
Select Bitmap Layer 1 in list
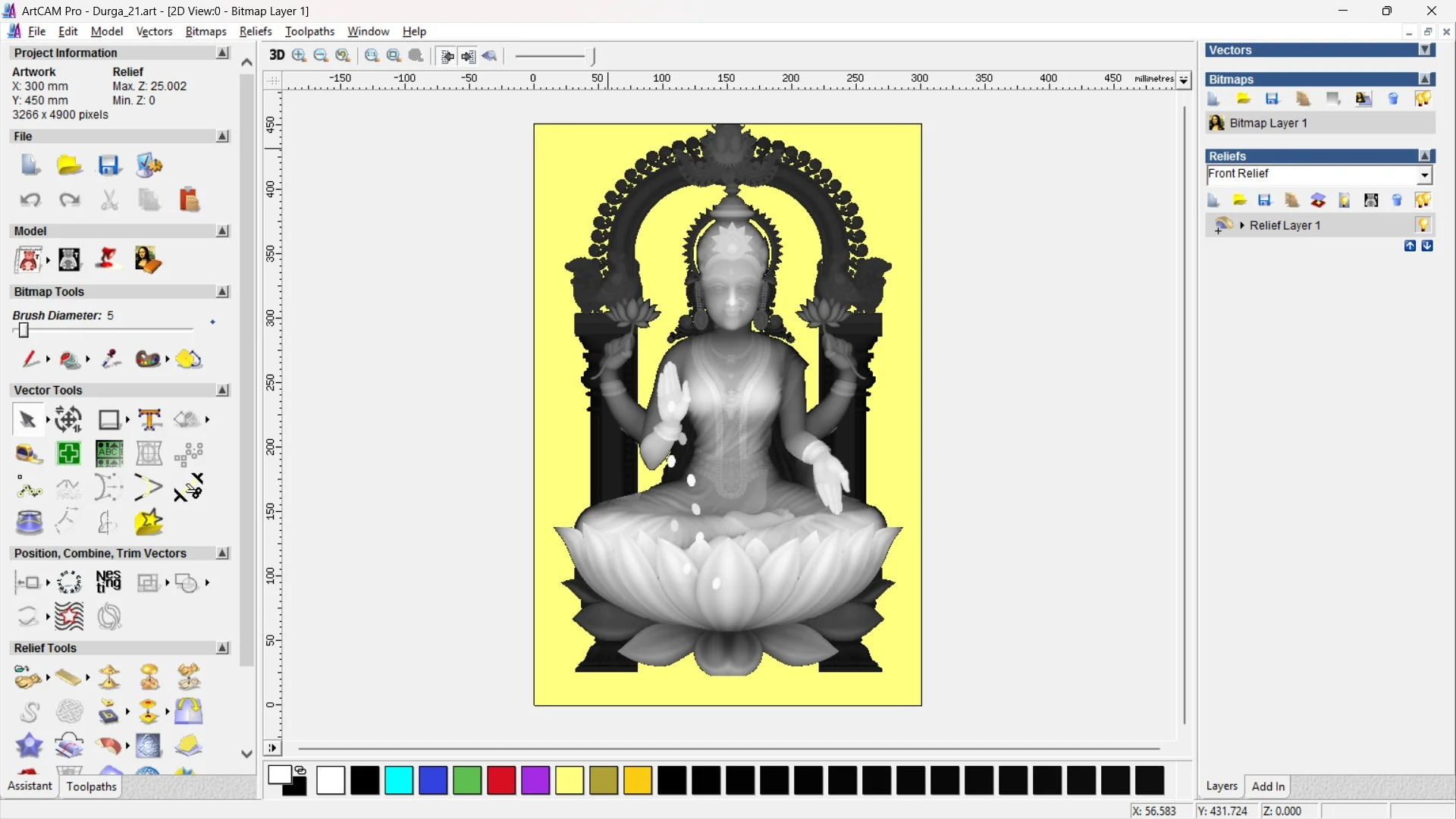1268,123
